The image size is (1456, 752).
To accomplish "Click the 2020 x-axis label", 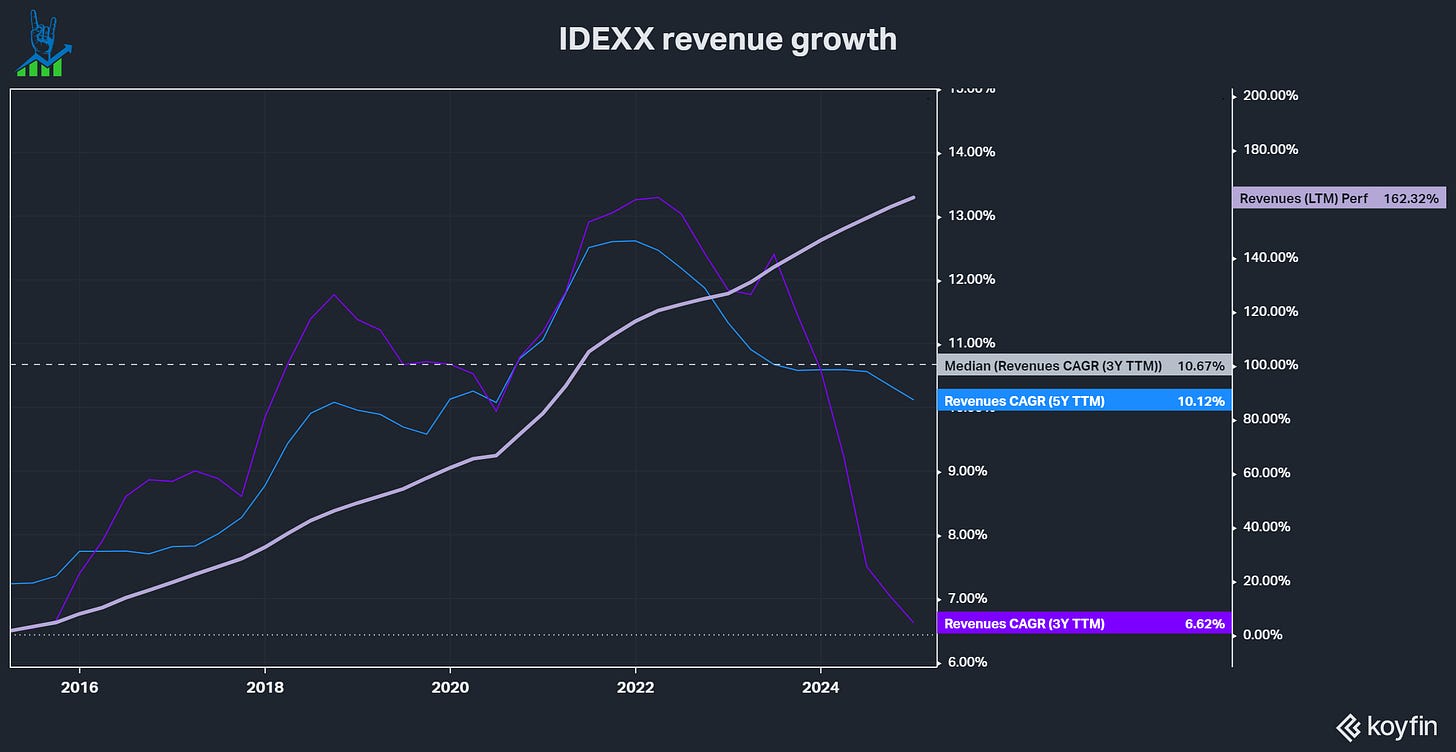I will click(x=450, y=687).
